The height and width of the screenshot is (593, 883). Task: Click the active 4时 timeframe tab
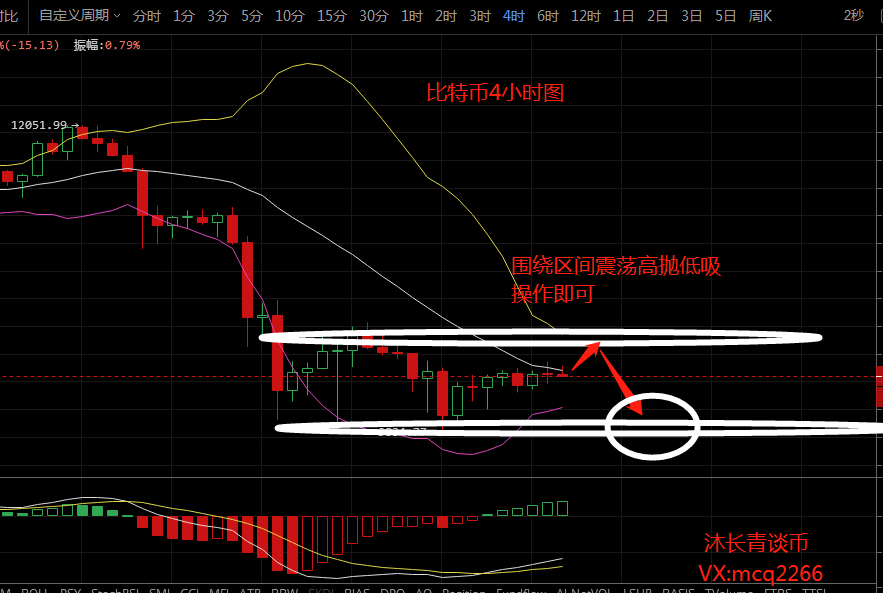pyautogui.click(x=514, y=16)
